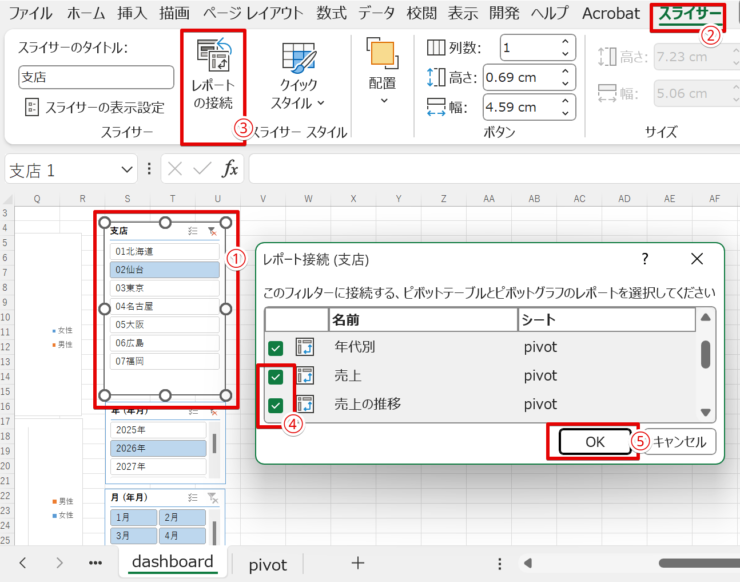This screenshot has width=740, height=582.
Task: Click the button width field 4.59 cm
Action: click(x=521, y=107)
